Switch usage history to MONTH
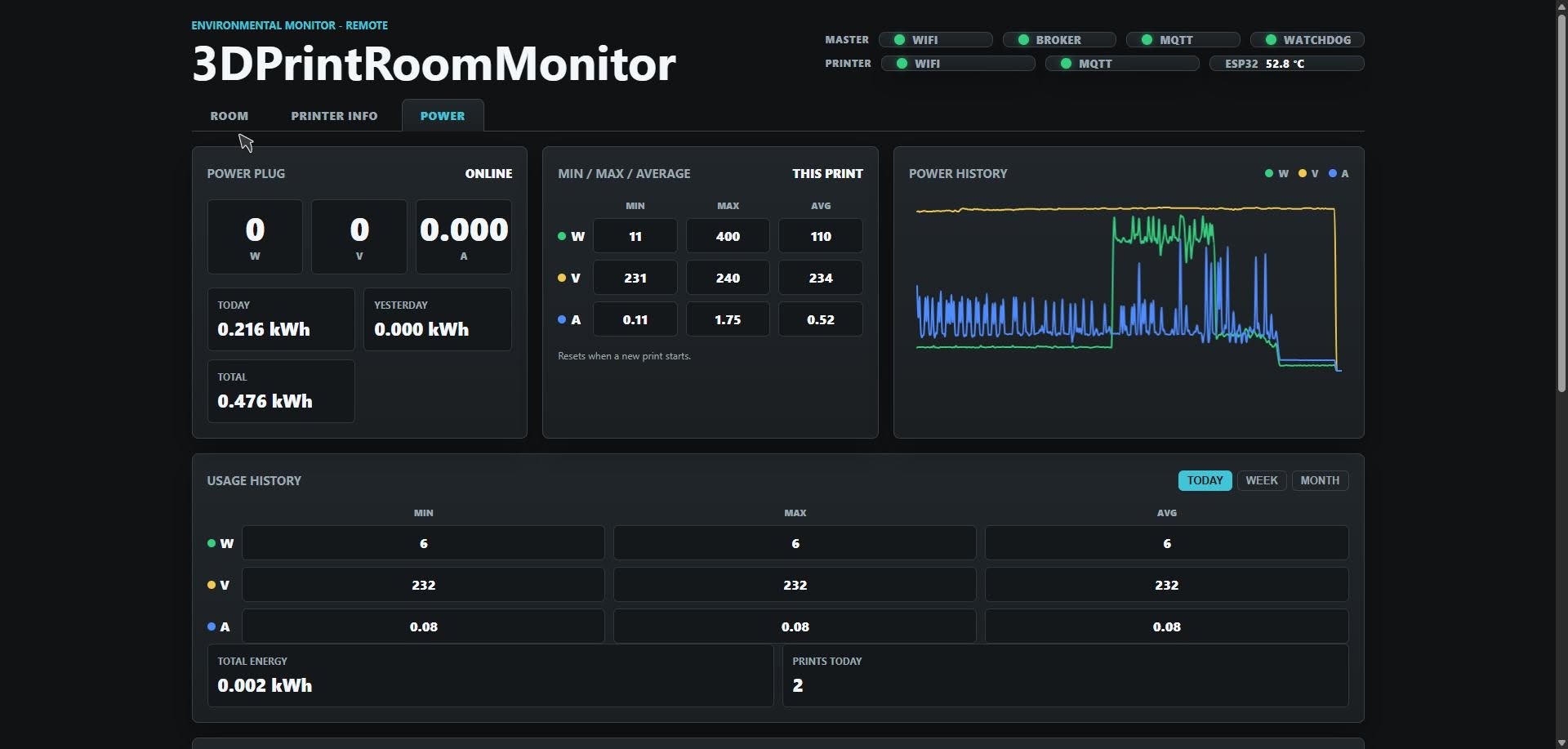 point(1320,480)
